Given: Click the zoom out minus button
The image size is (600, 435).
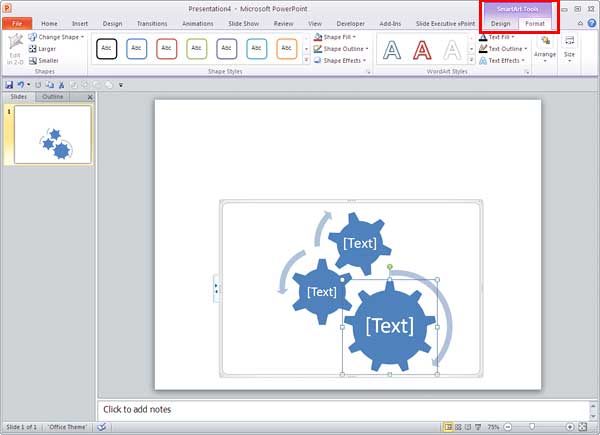Looking at the screenshot, I should (x=507, y=427).
